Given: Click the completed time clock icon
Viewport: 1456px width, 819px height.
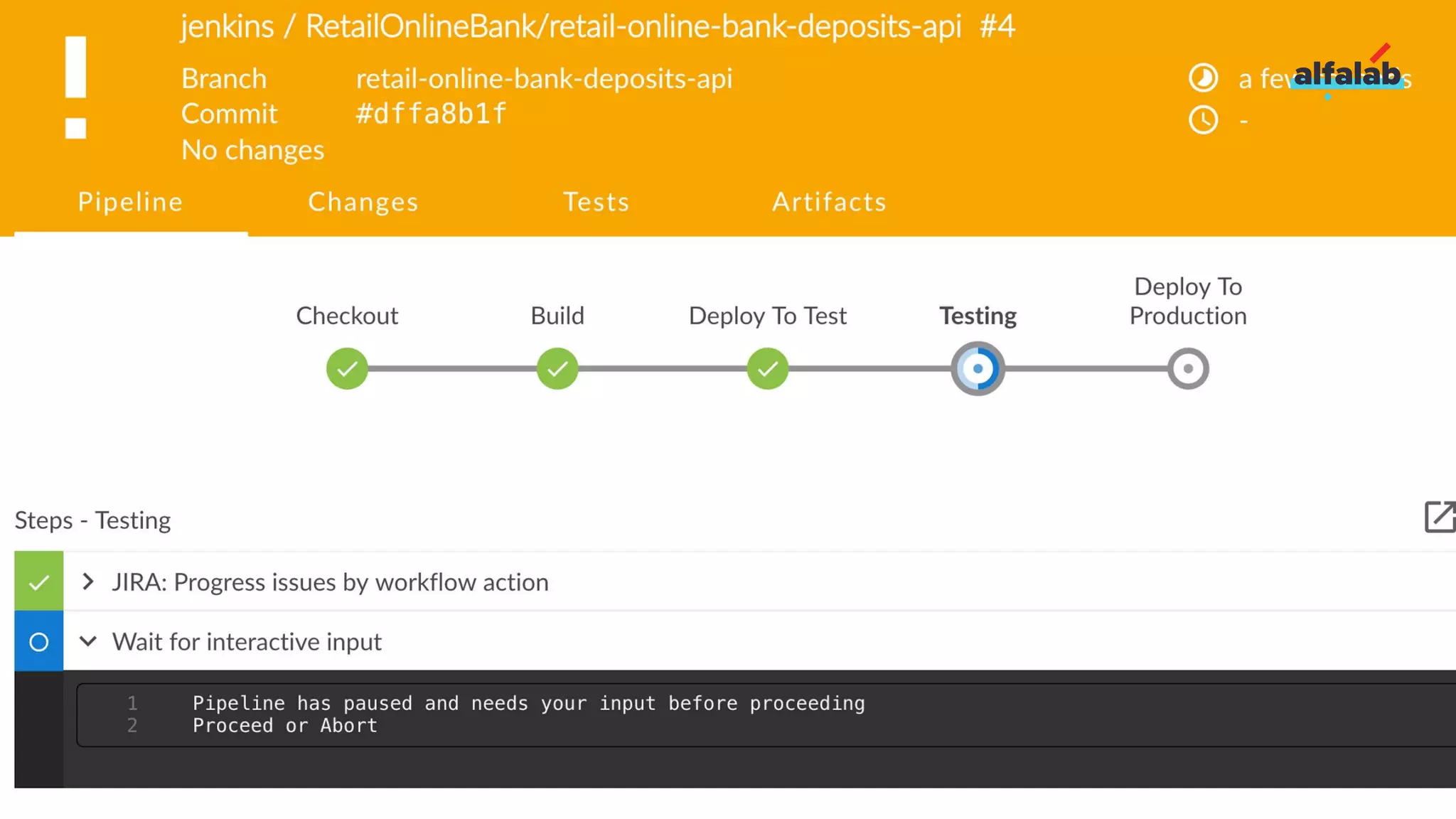Looking at the screenshot, I should (1203, 119).
